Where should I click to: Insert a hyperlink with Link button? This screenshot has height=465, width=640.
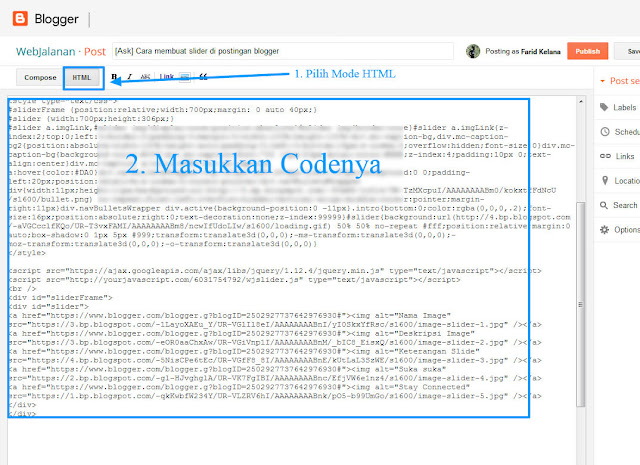[x=167, y=76]
